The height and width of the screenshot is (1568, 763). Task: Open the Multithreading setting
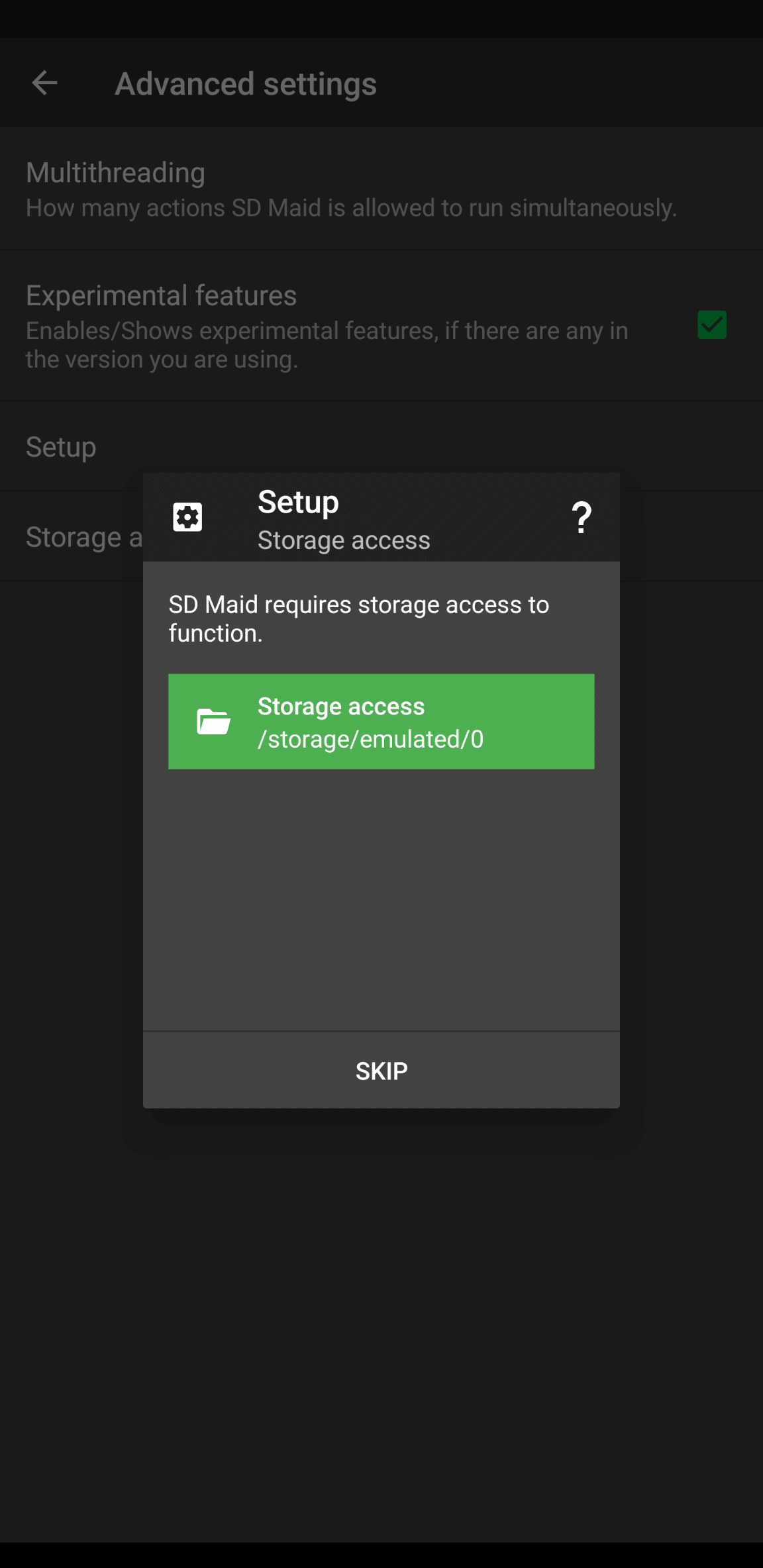tap(381, 189)
